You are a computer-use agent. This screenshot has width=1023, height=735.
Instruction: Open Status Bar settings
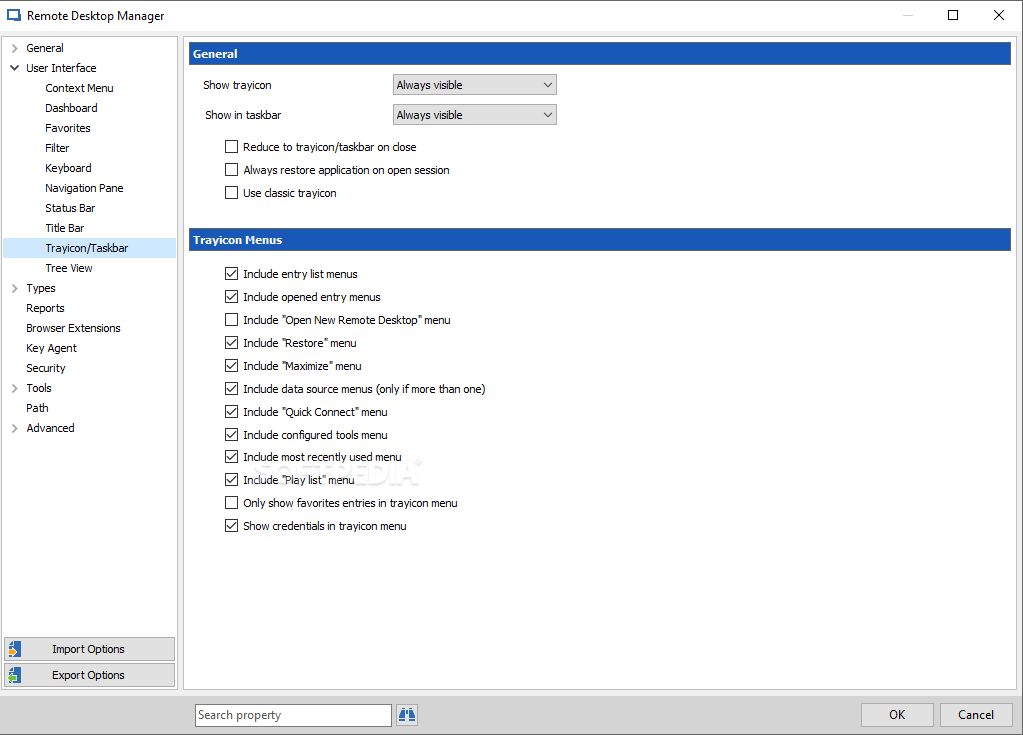point(70,208)
